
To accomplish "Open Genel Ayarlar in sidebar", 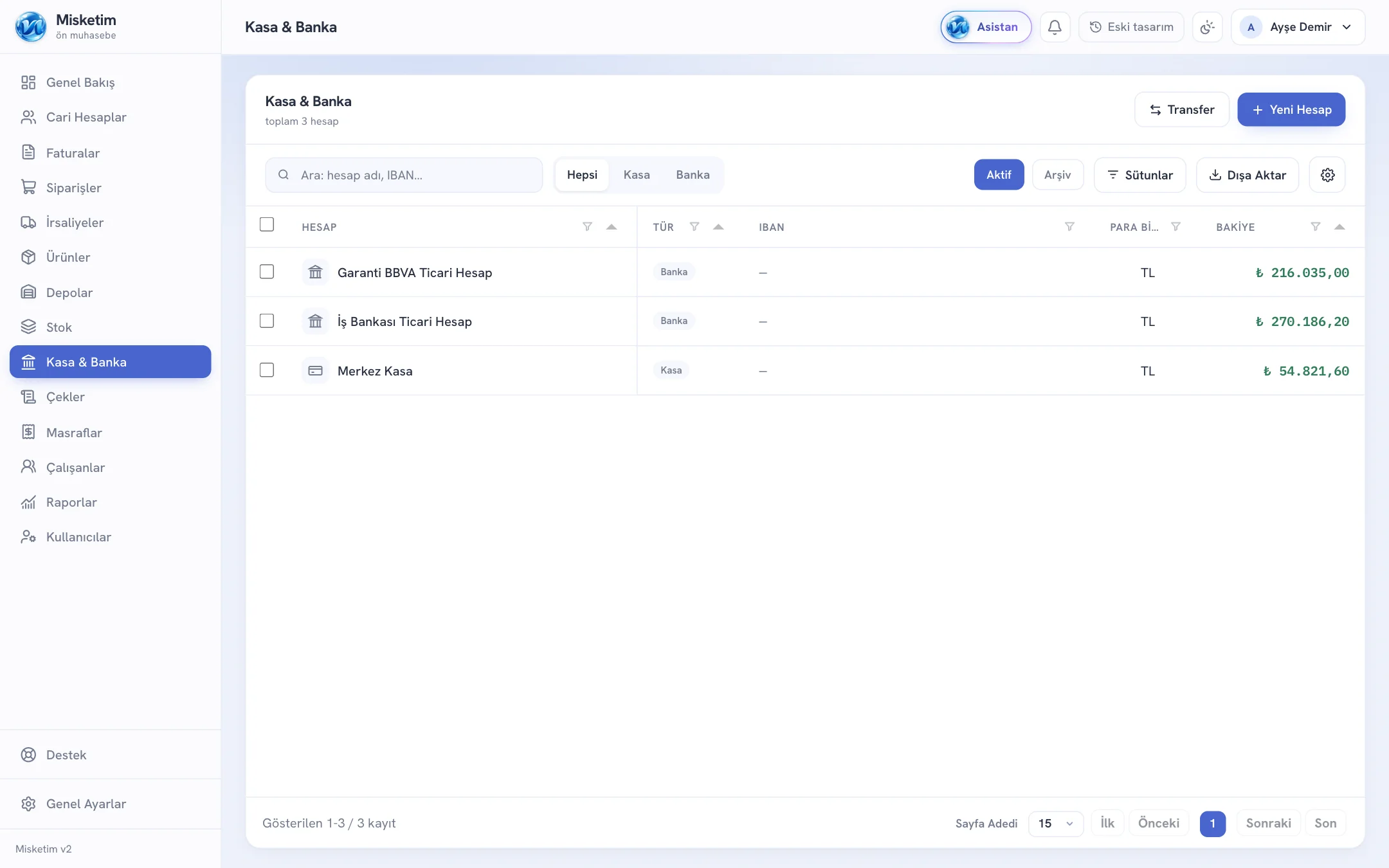I will tap(111, 804).
